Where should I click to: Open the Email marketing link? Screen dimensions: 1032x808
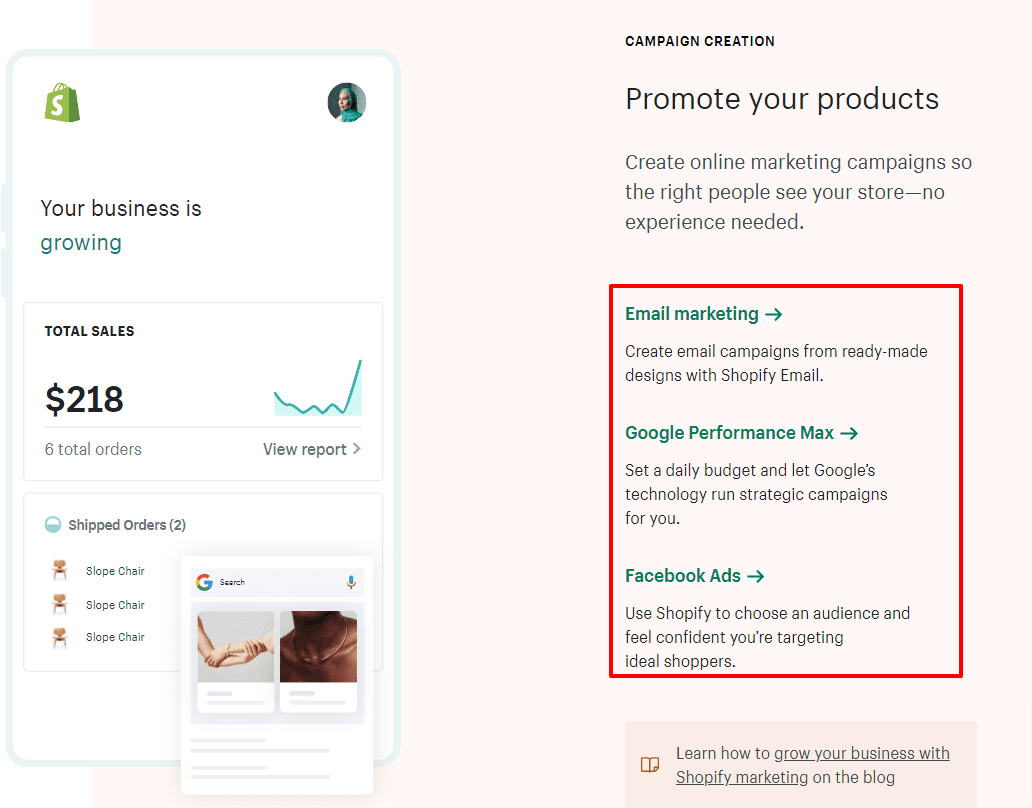coord(690,313)
